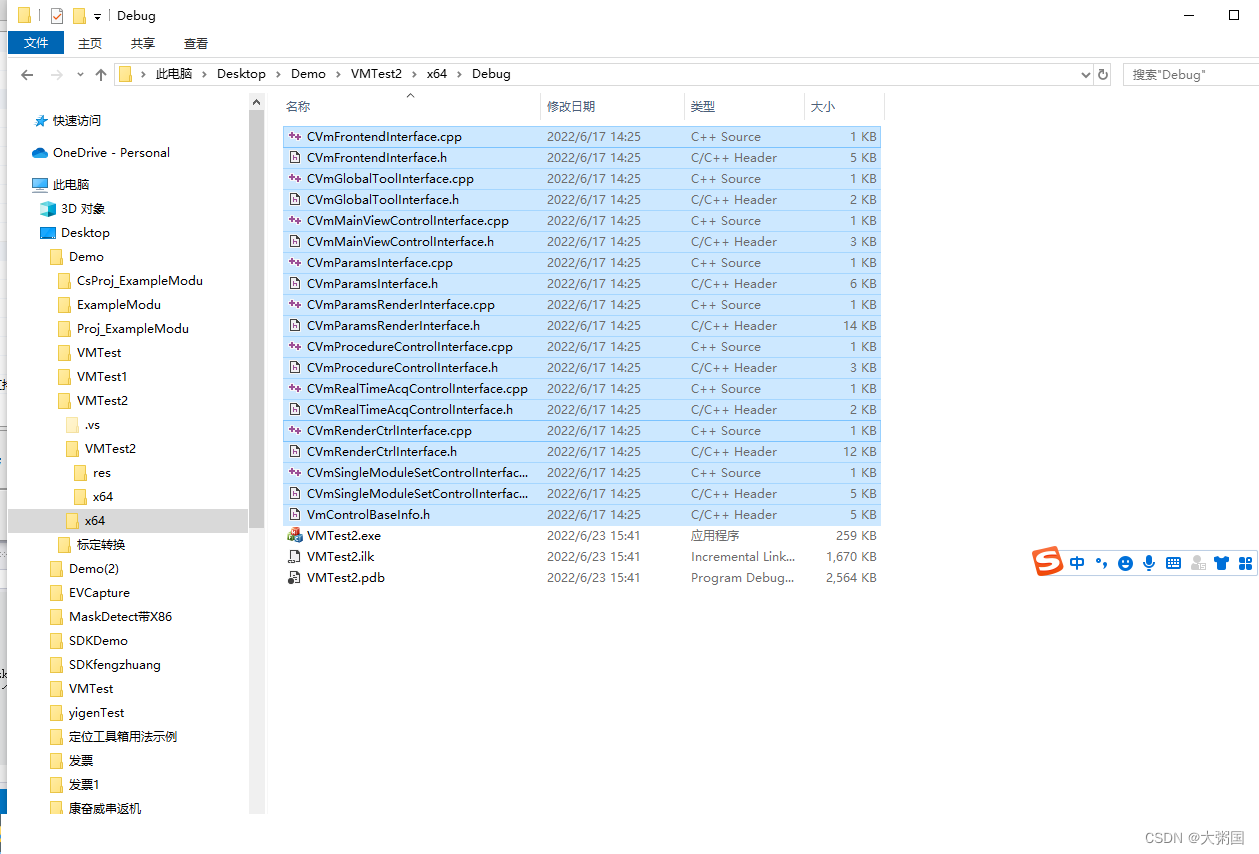Select OneDrive - Personal in navigation pane
Viewport: 1259px width, 854px height.
(111, 153)
